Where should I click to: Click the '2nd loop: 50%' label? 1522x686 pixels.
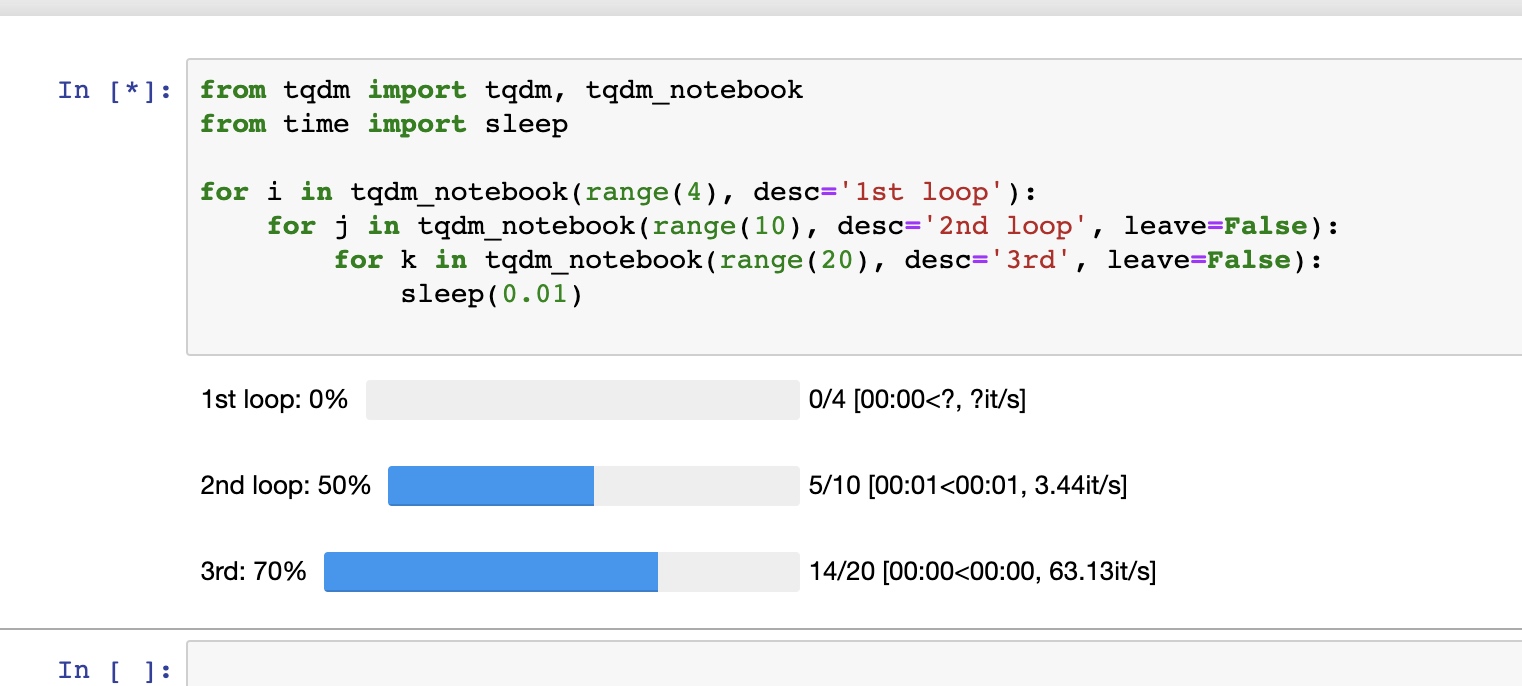(285, 486)
